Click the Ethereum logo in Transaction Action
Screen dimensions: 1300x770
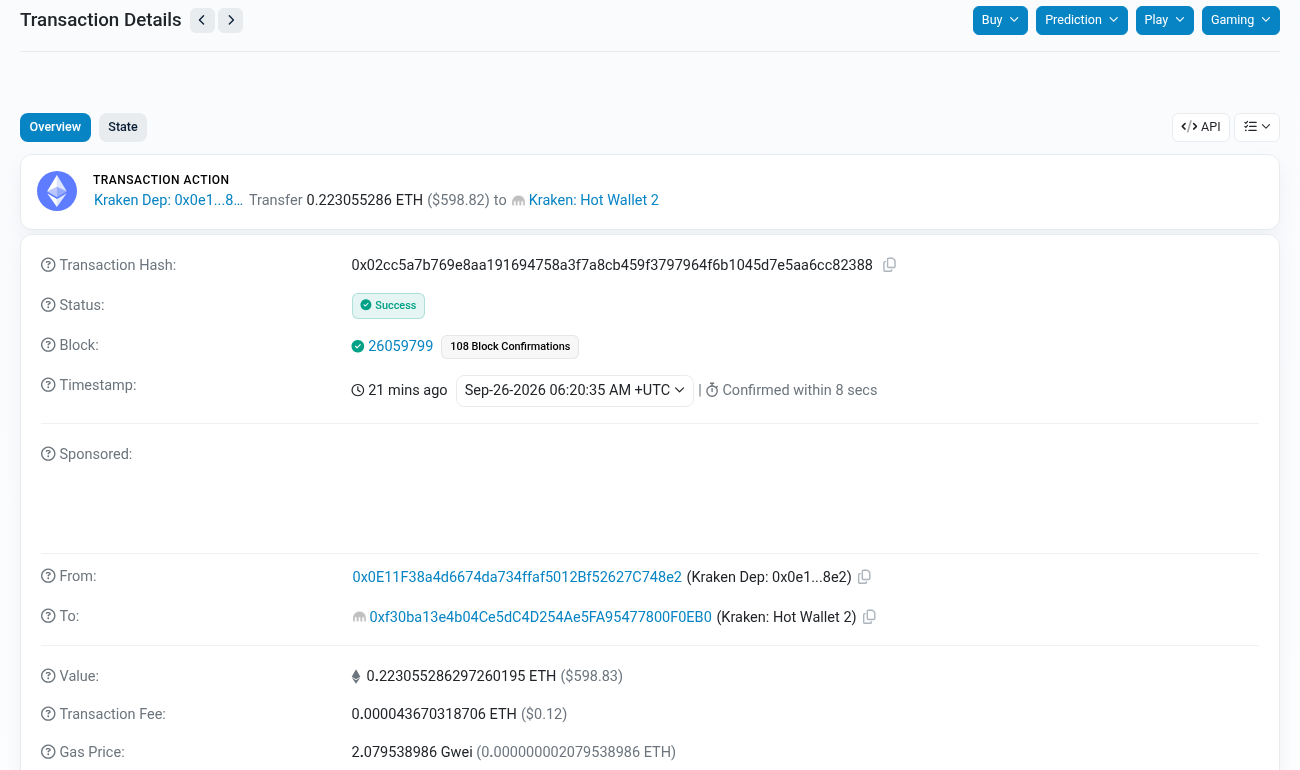[57, 191]
